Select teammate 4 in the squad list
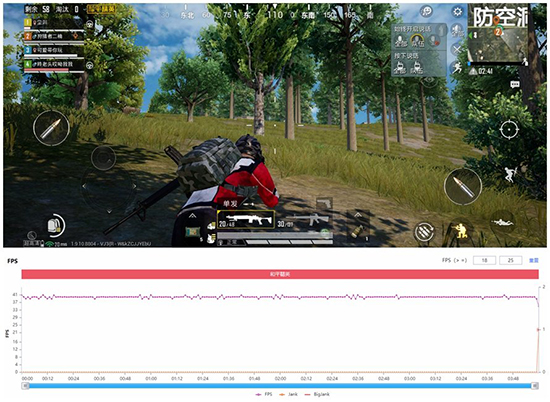This screenshot has height=402, width=550. click(x=53, y=66)
